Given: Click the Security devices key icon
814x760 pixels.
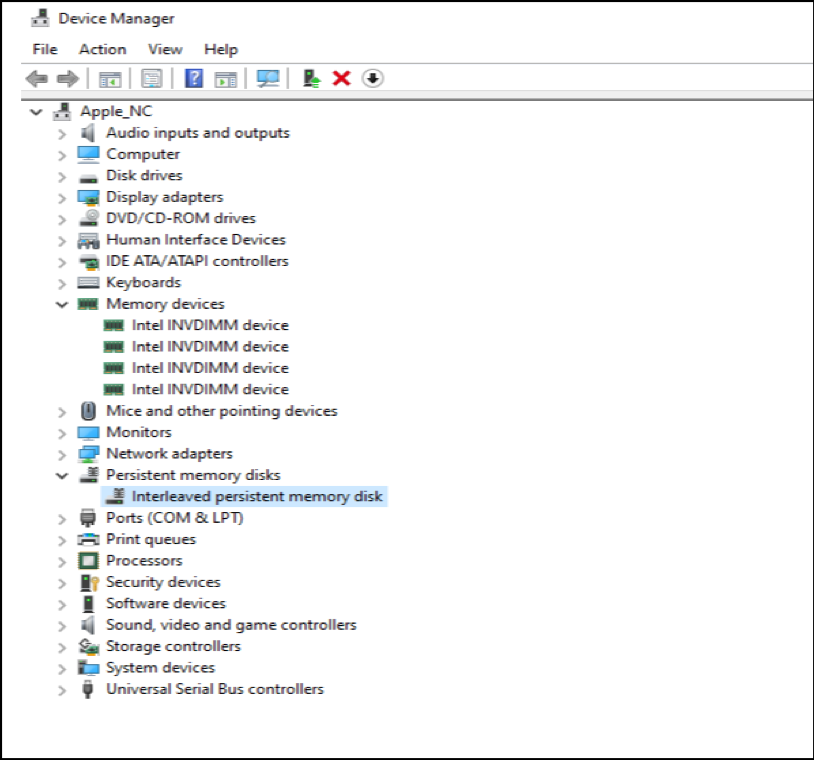Looking at the screenshot, I should (x=89, y=582).
